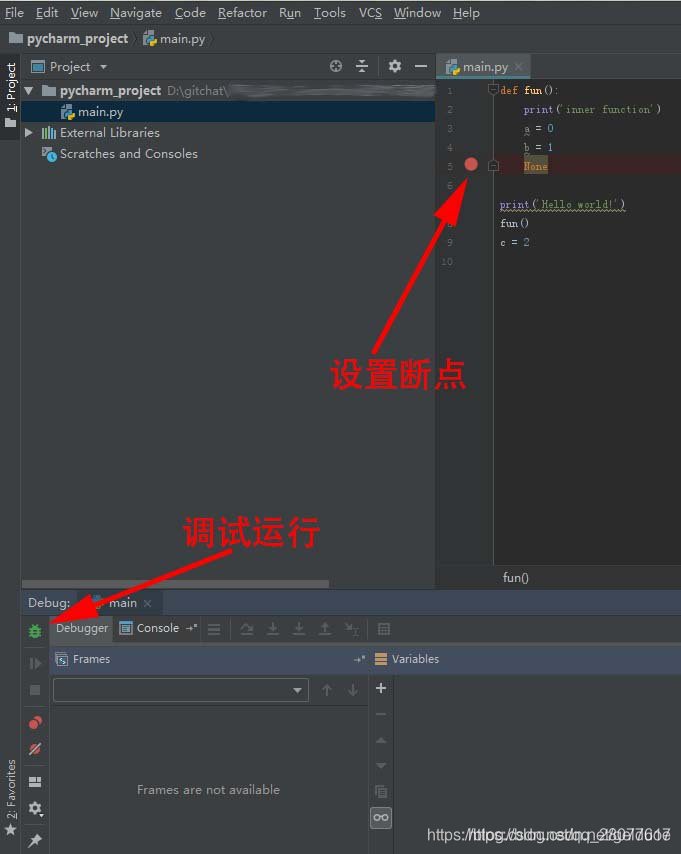Click Run to Cursor icon
This screenshot has width=681, height=854.
click(x=351, y=629)
